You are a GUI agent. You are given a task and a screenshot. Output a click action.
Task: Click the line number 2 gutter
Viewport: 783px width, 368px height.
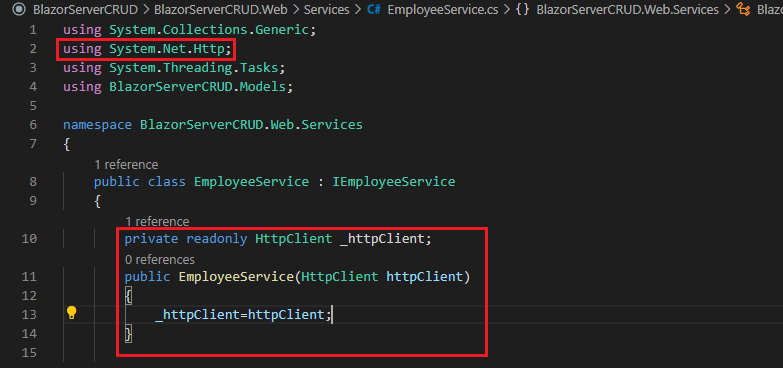33,48
